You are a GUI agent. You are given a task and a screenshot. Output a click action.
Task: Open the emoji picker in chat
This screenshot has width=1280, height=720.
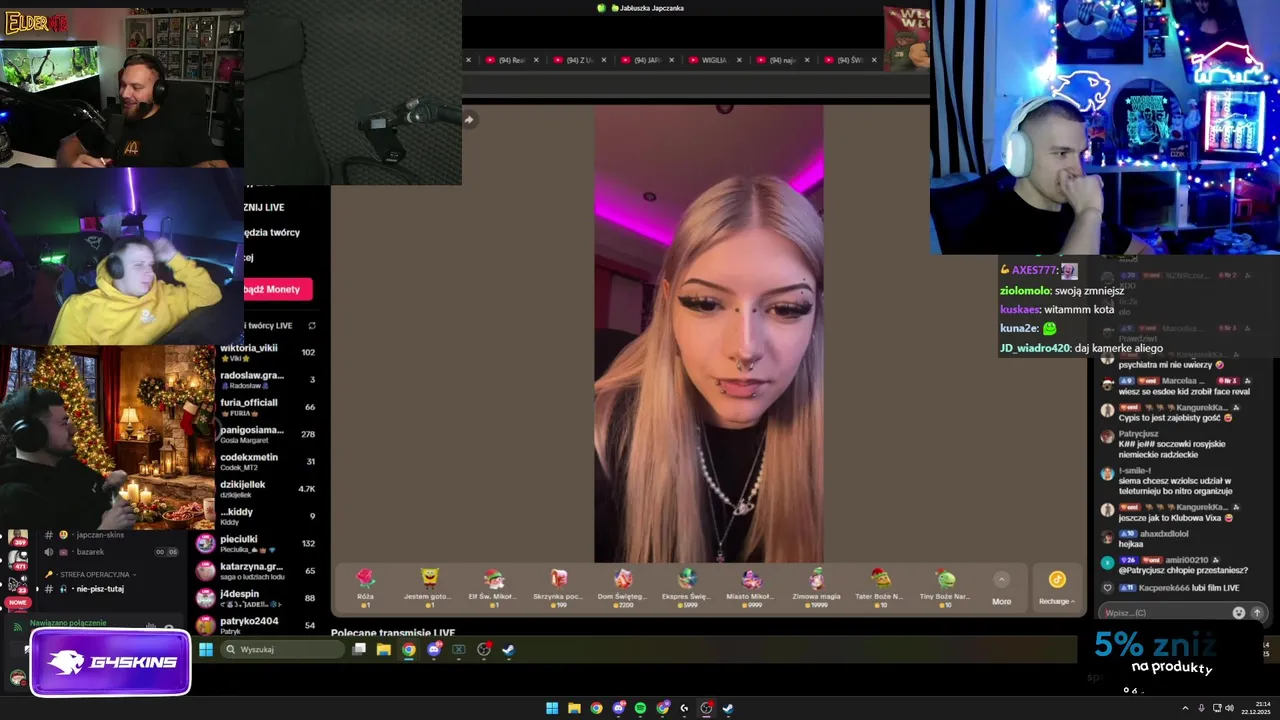1239,613
